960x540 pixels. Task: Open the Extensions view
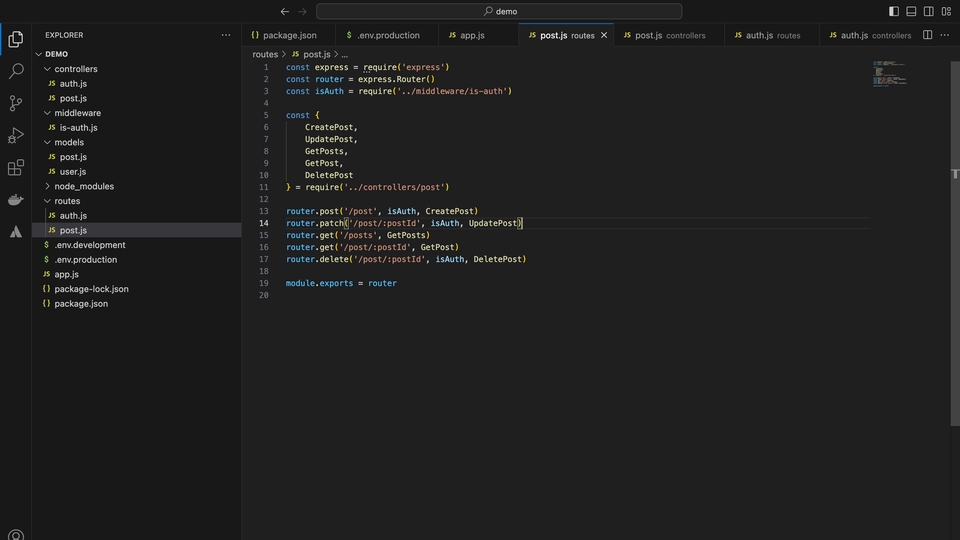(16, 167)
